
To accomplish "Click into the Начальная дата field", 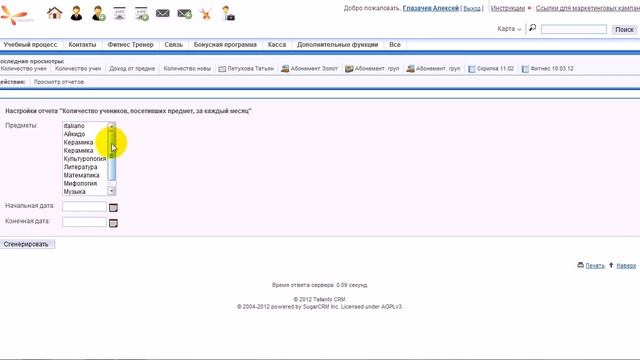I will tap(84, 207).
